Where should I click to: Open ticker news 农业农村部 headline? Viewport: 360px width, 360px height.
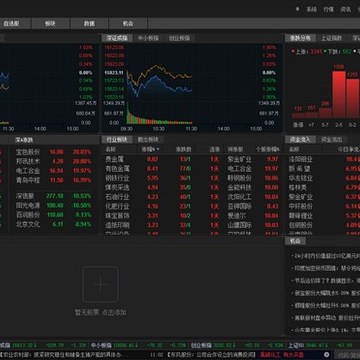(64, 354)
